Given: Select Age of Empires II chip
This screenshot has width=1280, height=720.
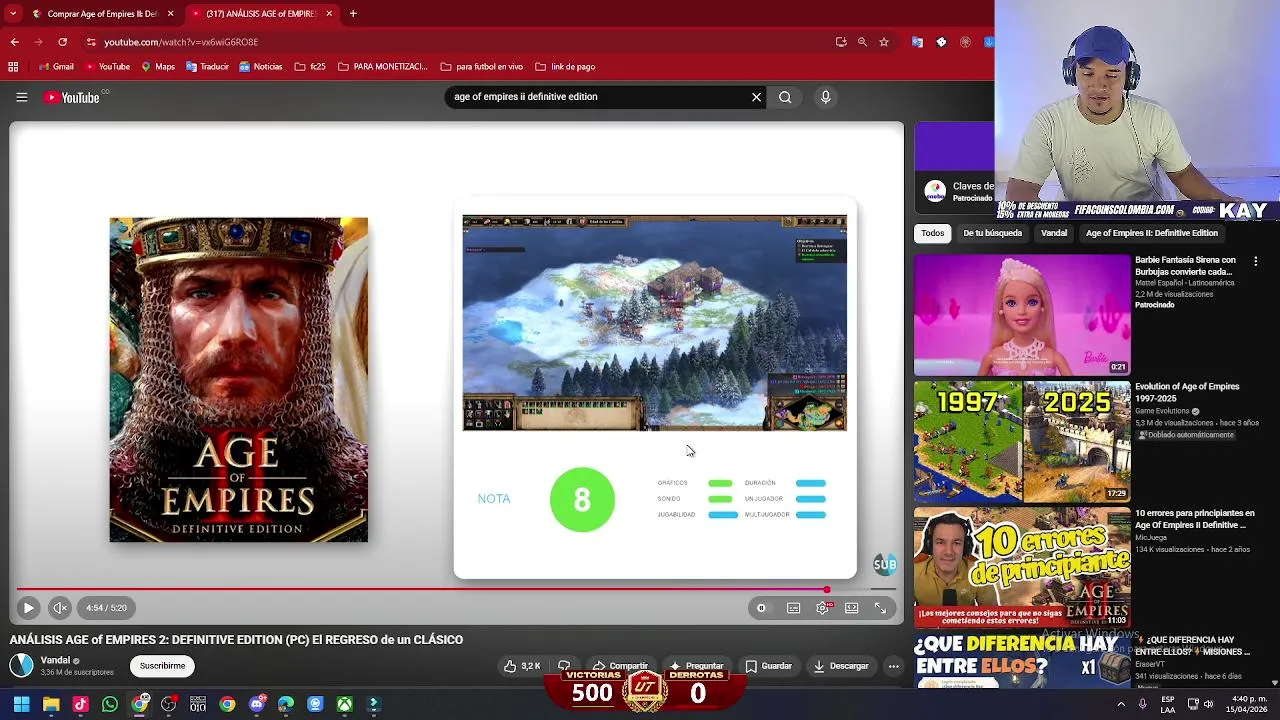Looking at the screenshot, I should (x=1152, y=233).
